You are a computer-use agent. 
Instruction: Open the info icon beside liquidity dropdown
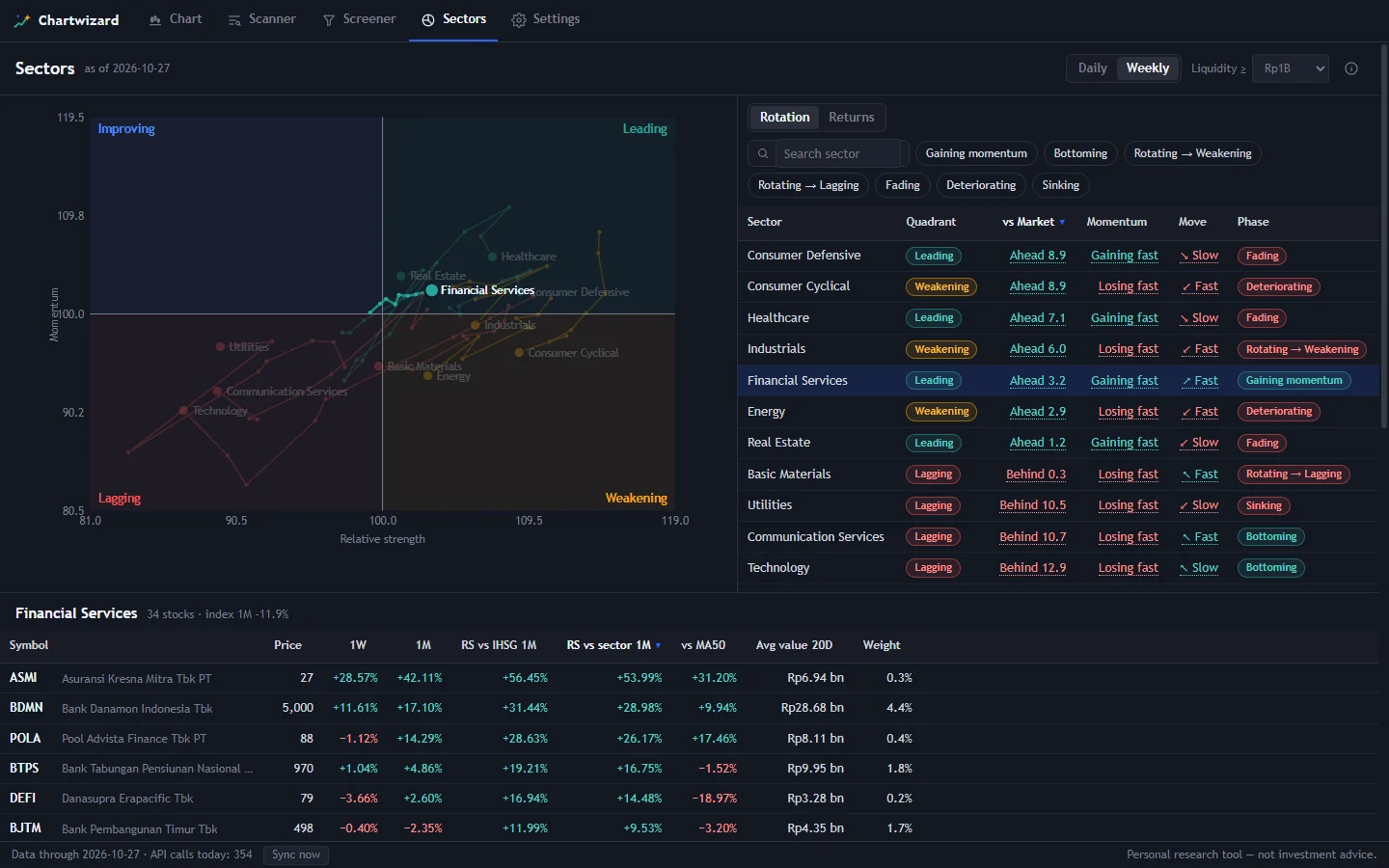[x=1351, y=68]
